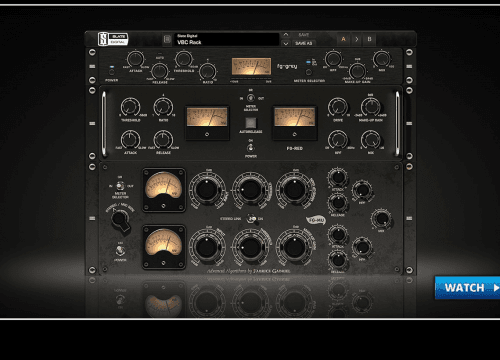
Task: Load the previous preset with the up chevron
Action: 286,35
